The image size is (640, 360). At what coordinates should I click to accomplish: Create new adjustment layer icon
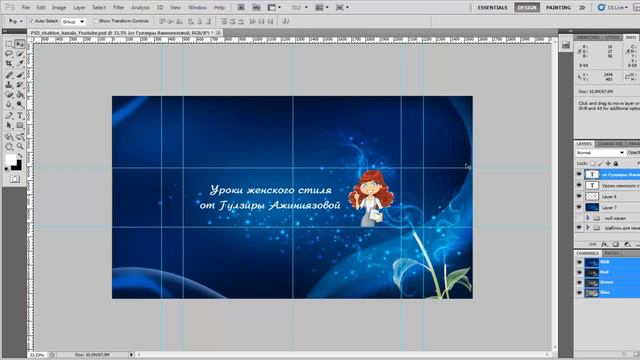tap(627, 244)
